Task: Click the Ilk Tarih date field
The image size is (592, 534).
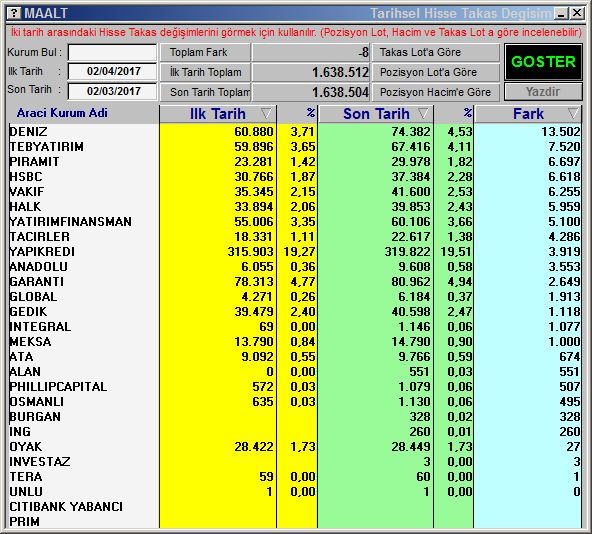Action: click(x=112, y=71)
